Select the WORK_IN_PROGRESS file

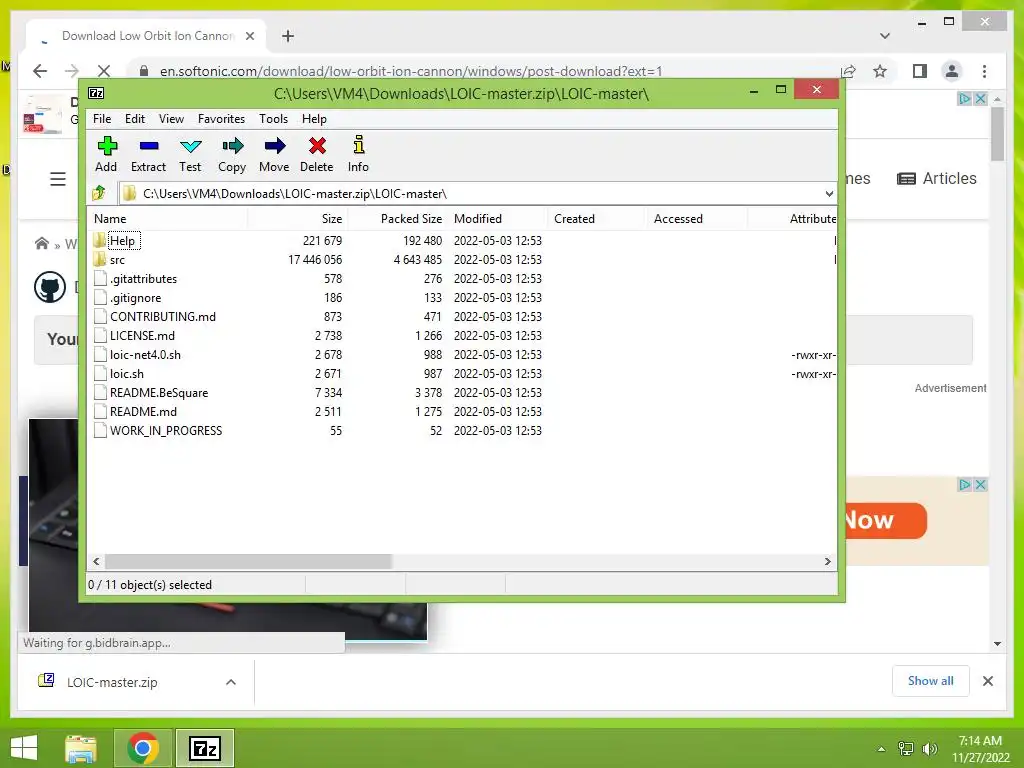(166, 430)
